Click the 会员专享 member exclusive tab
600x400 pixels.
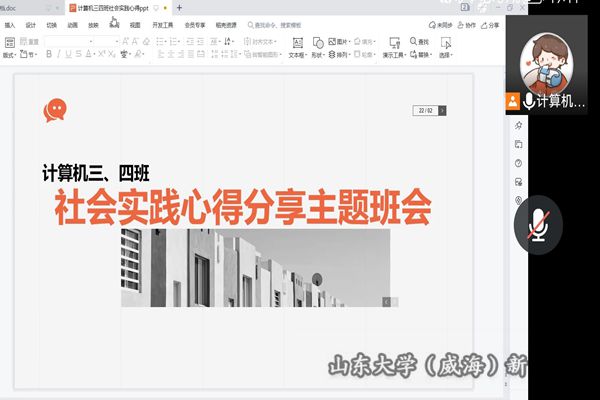(195, 25)
